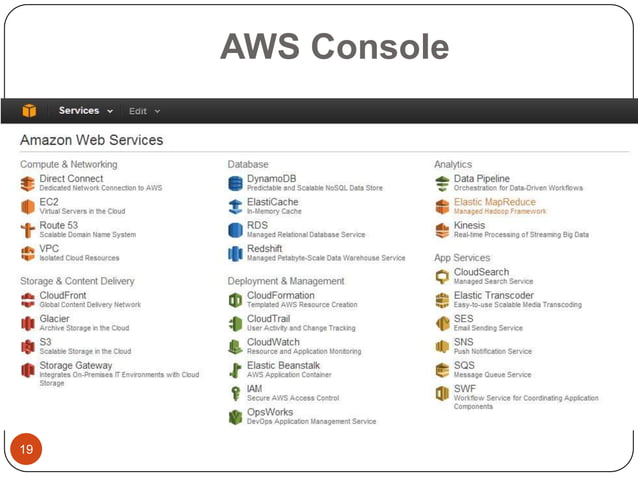Open the CloudWatch link

[273, 342]
